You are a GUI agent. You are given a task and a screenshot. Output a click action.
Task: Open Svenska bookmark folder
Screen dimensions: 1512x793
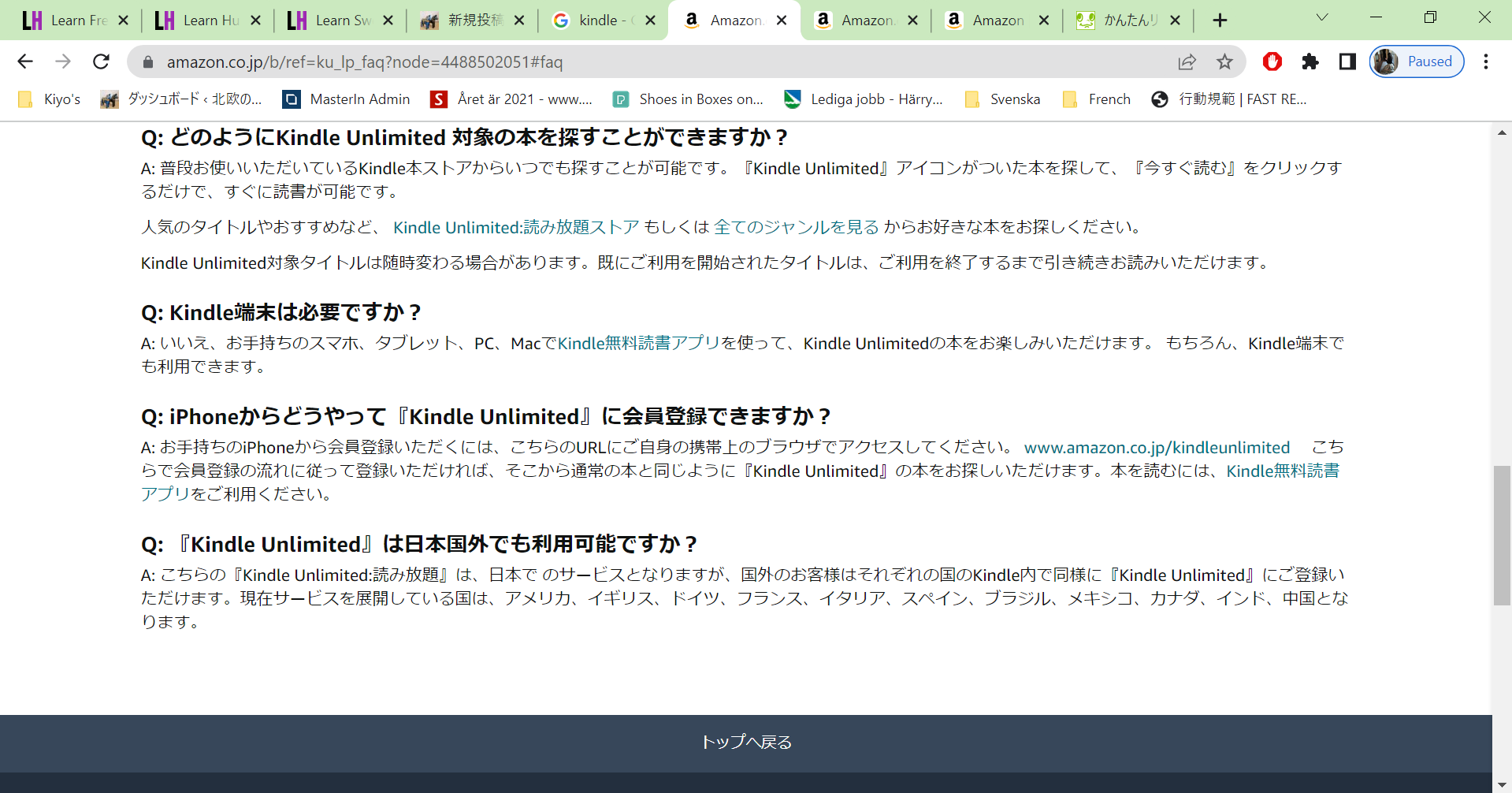[1002, 99]
